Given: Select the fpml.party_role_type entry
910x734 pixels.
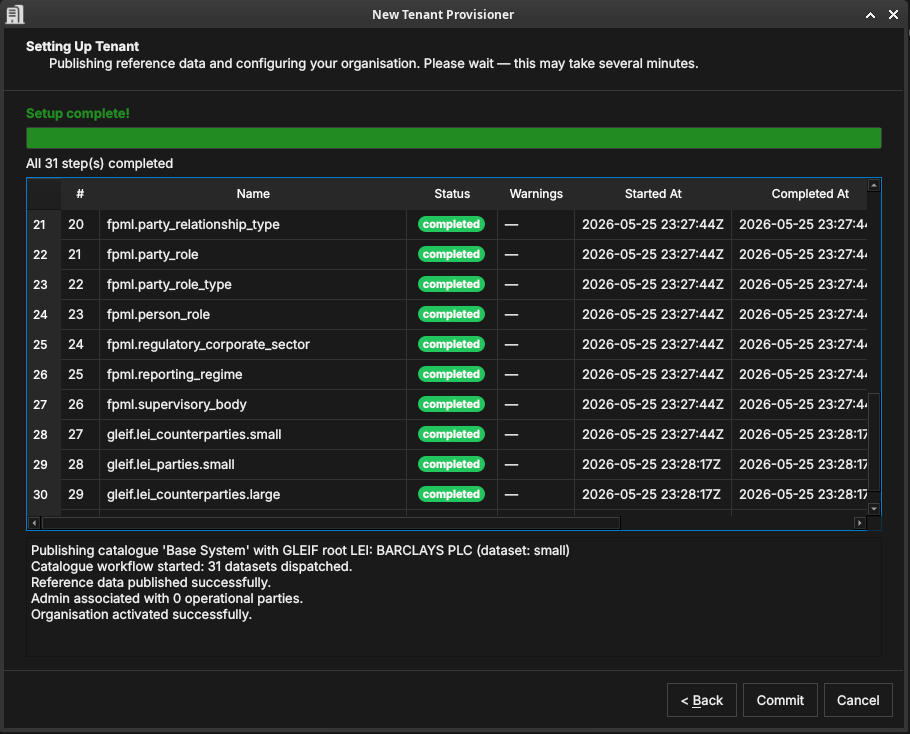Looking at the screenshot, I should coord(169,284).
